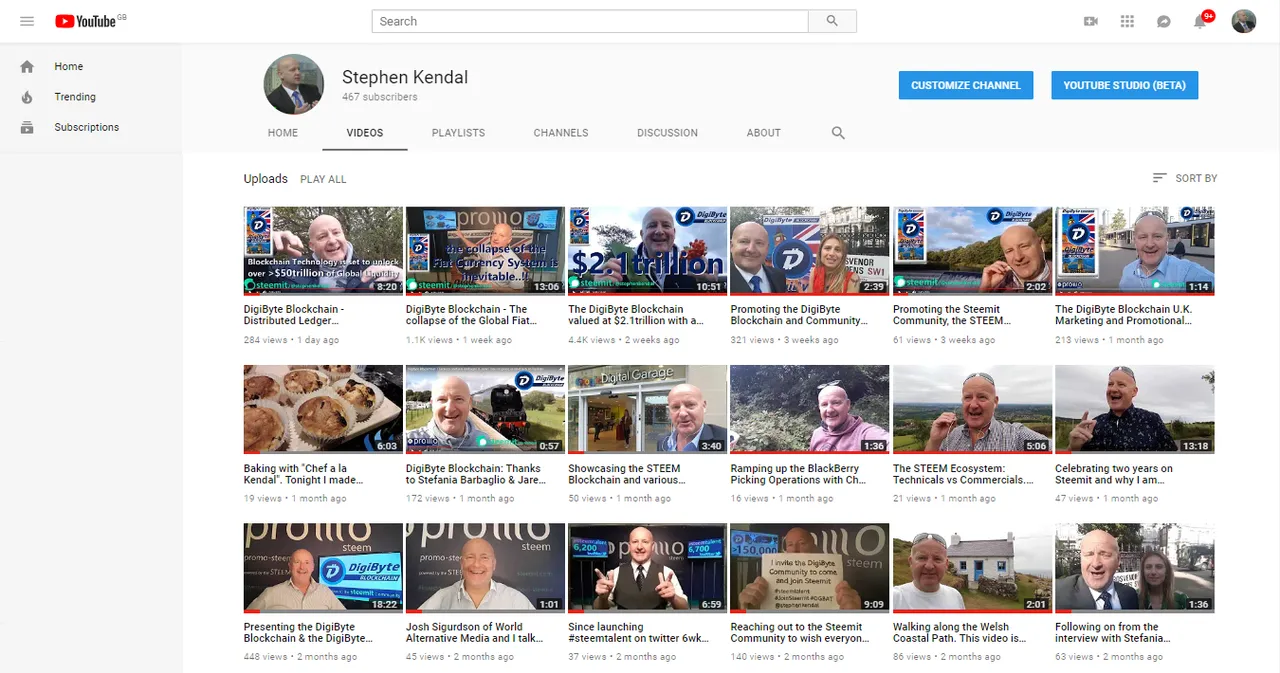Image resolution: width=1280 pixels, height=673 pixels.
Task: Click the Uploads heading
Action: point(266,179)
